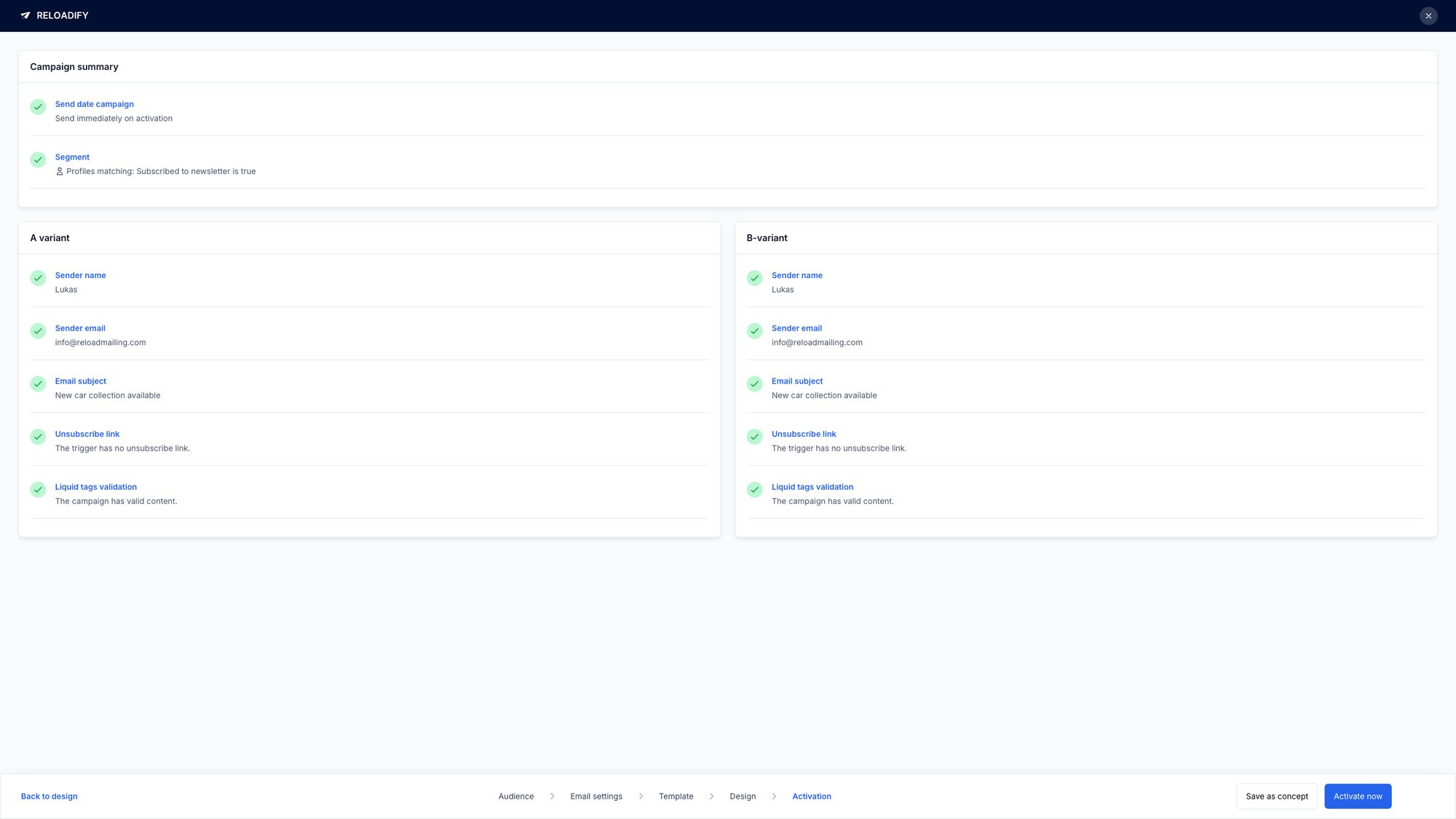Close the activation overview with the X button
The width and height of the screenshot is (1456, 819).
coord(1428,15)
